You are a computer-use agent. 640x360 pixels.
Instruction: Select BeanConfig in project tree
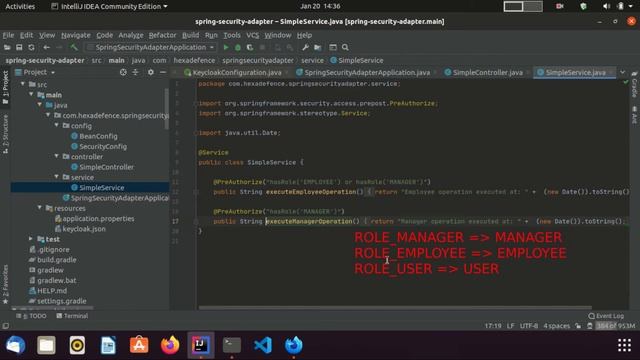coord(98,136)
